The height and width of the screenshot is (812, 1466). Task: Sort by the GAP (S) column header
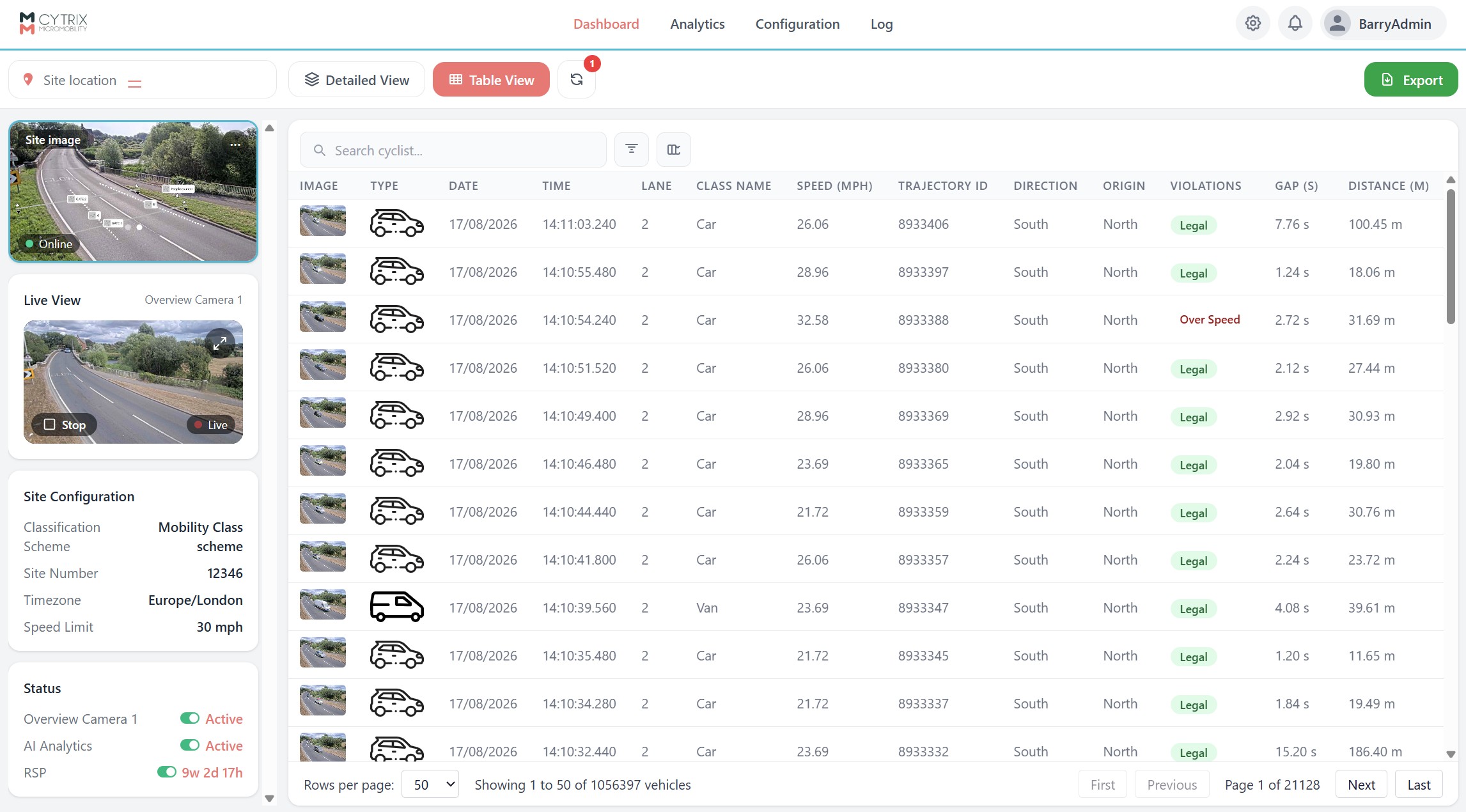tap(1297, 185)
